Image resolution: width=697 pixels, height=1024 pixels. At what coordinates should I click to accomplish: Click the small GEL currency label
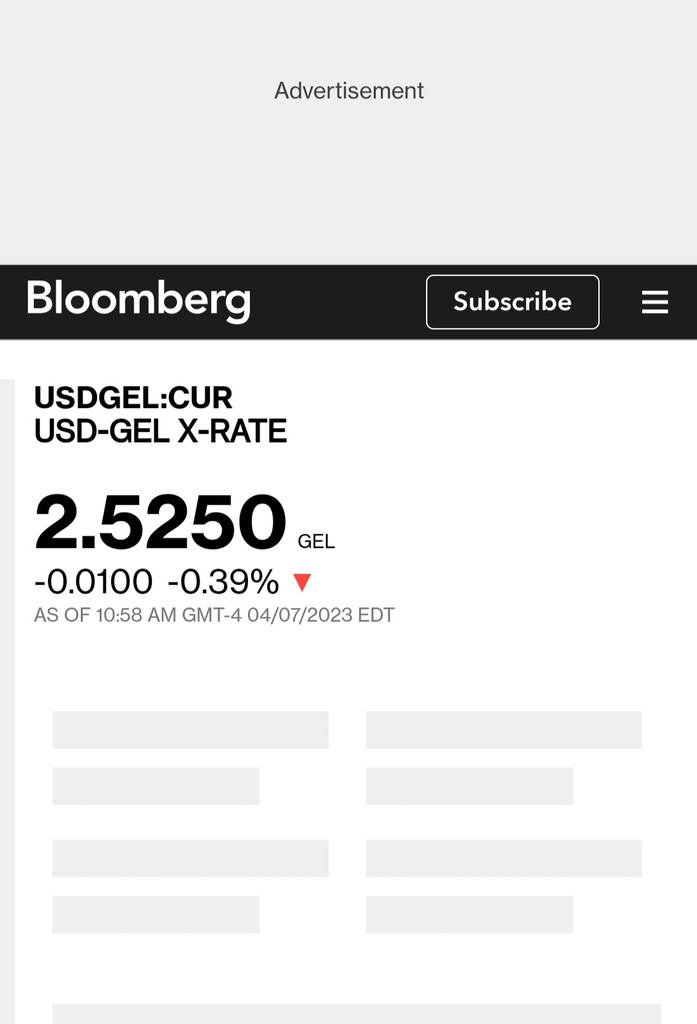tap(316, 542)
